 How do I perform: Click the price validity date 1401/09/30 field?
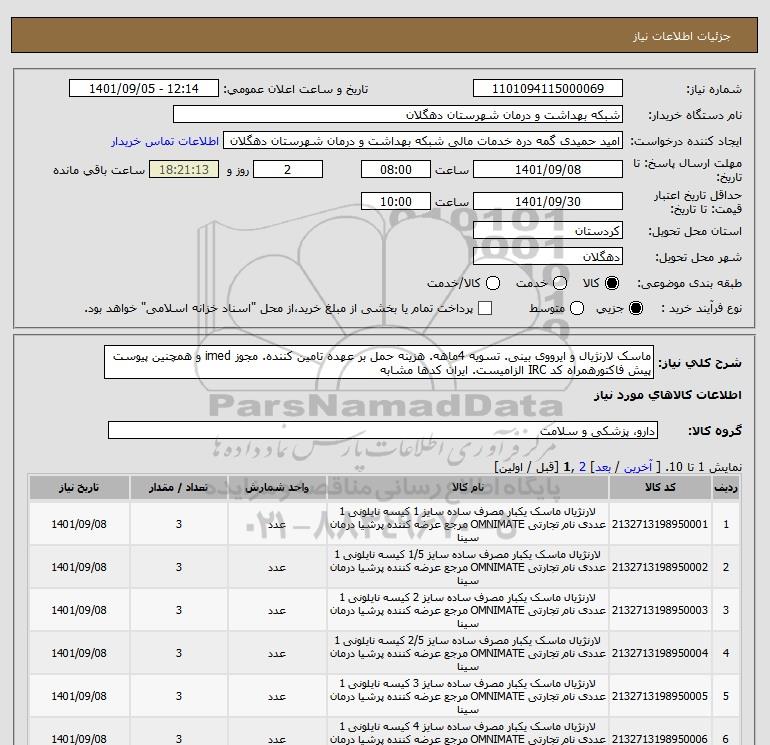pos(548,201)
